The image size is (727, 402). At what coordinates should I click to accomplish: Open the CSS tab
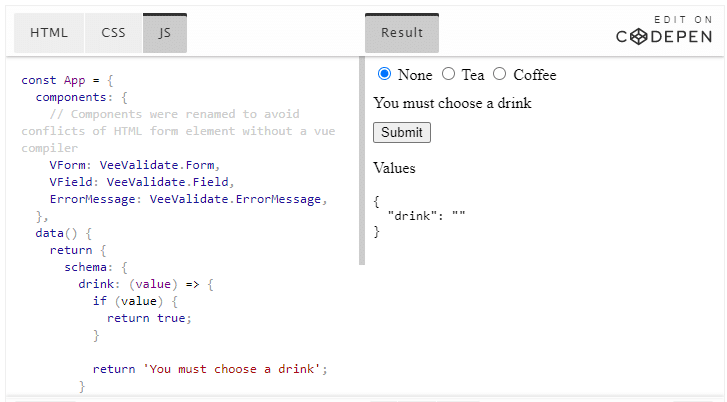click(113, 33)
